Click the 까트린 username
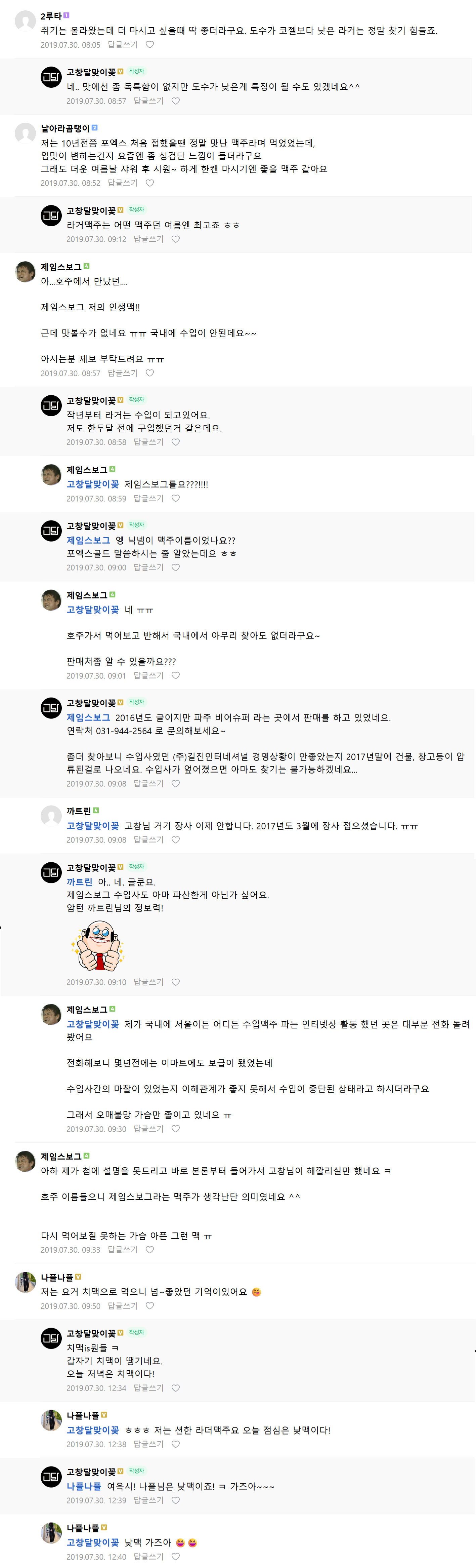The height and width of the screenshot is (1568, 476). point(78,811)
